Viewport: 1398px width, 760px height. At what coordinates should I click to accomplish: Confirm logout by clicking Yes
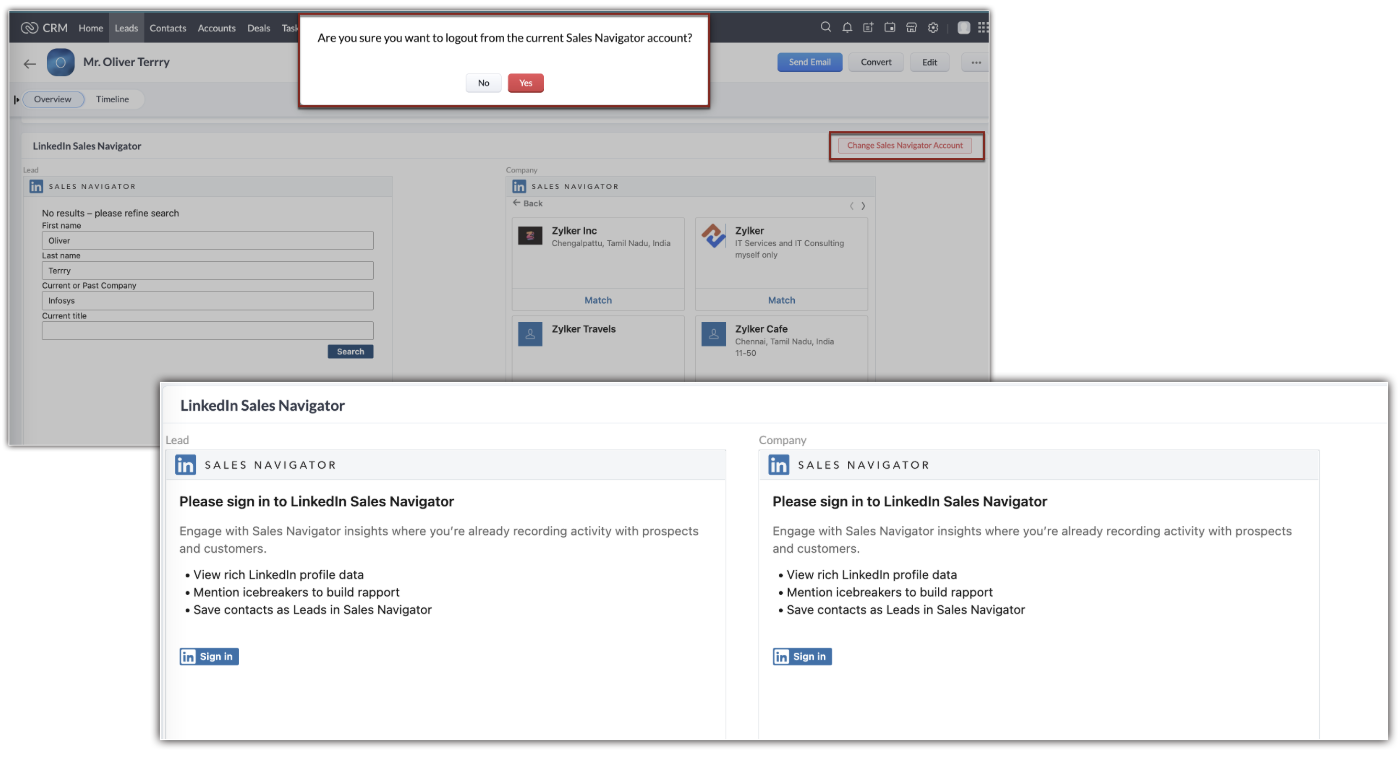point(526,83)
